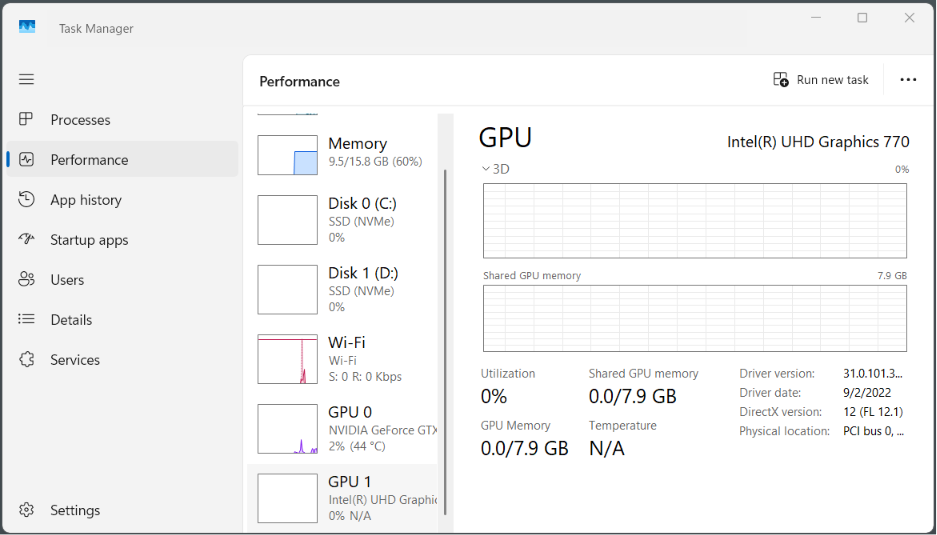Open the three-dot more options menu
The width and height of the screenshot is (937, 535).
pos(908,80)
